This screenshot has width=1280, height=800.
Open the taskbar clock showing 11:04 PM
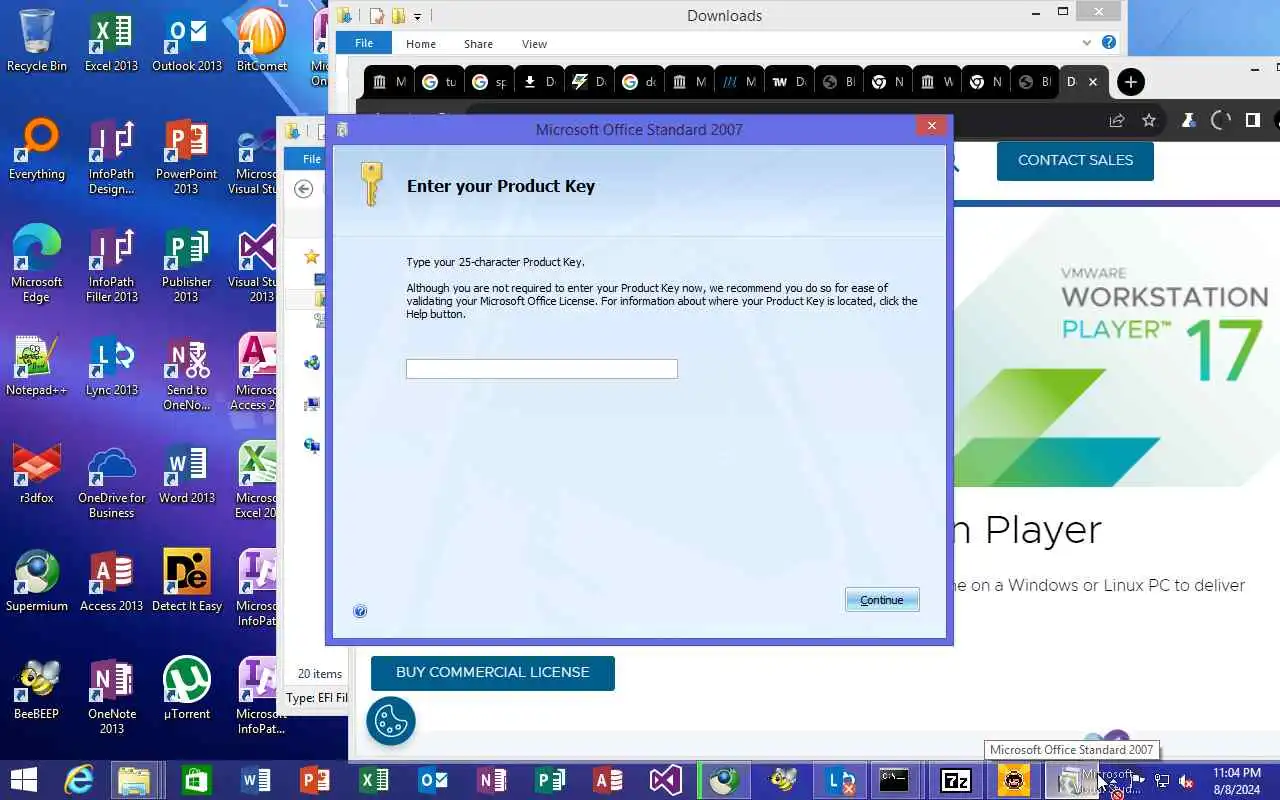point(1239,780)
